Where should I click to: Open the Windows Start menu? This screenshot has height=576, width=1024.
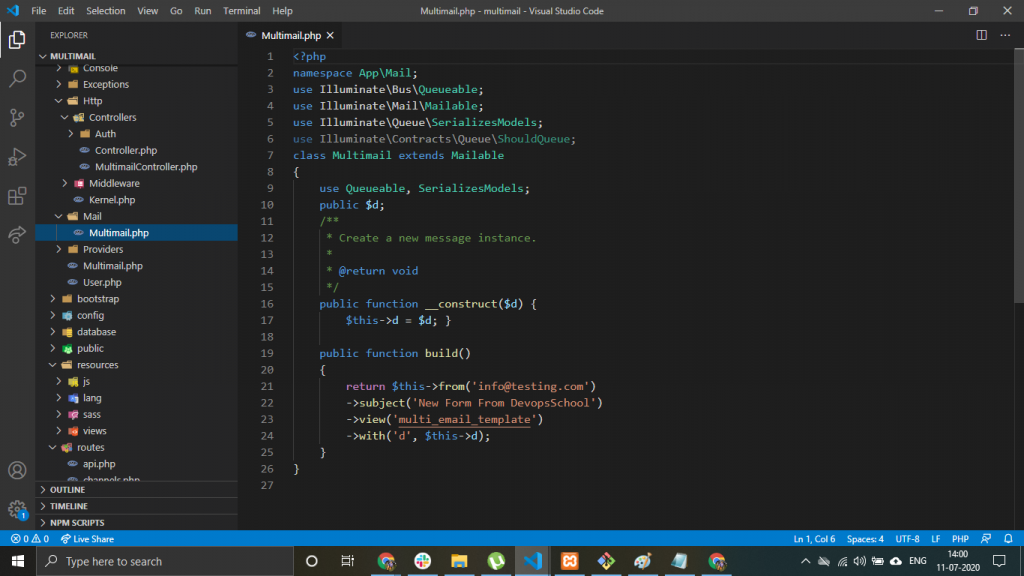pyautogui.click(x=18, y=561)
